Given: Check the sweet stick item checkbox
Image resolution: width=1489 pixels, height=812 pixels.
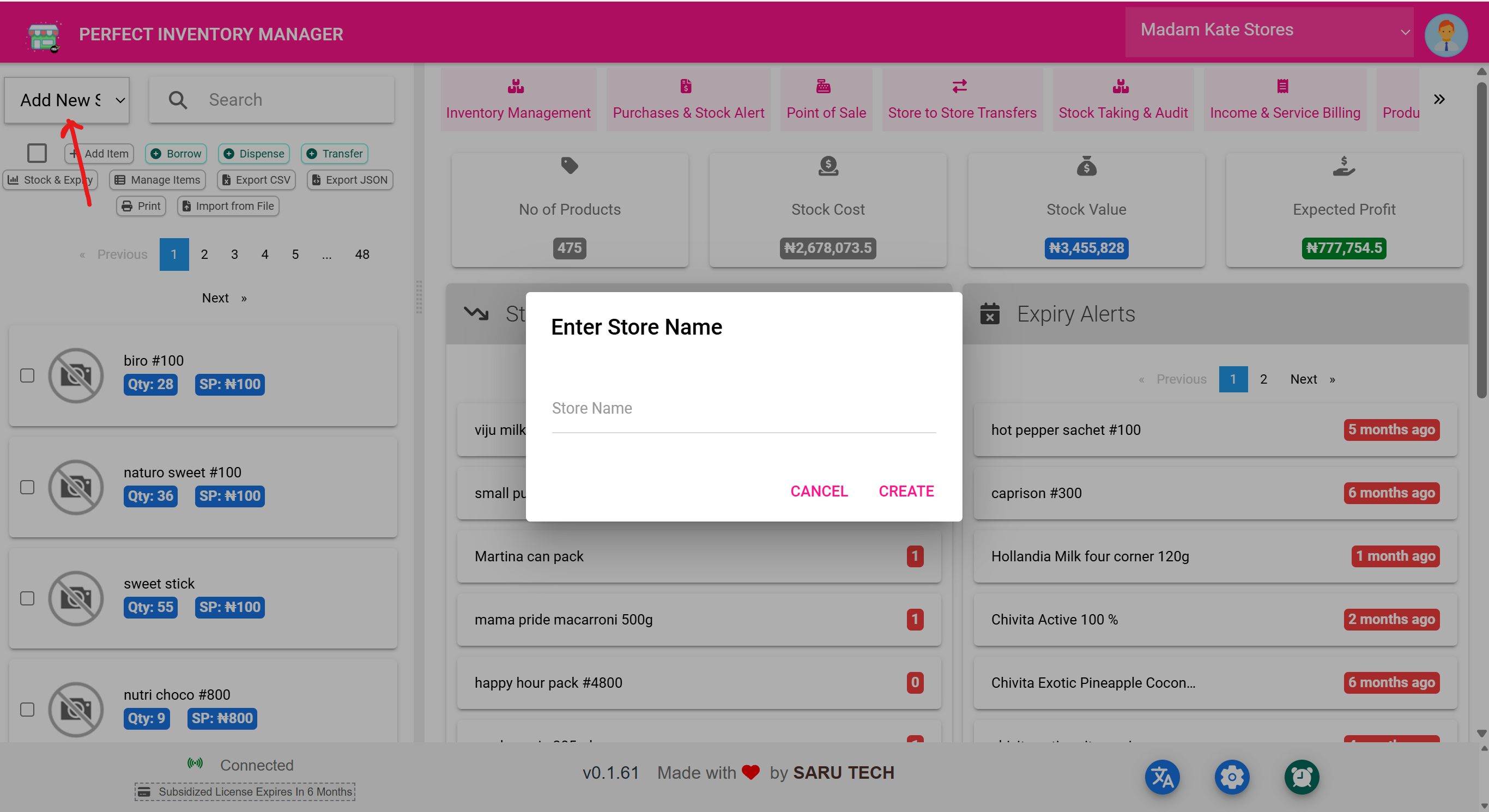Looking at the screenshot, I should pos(27,598).
